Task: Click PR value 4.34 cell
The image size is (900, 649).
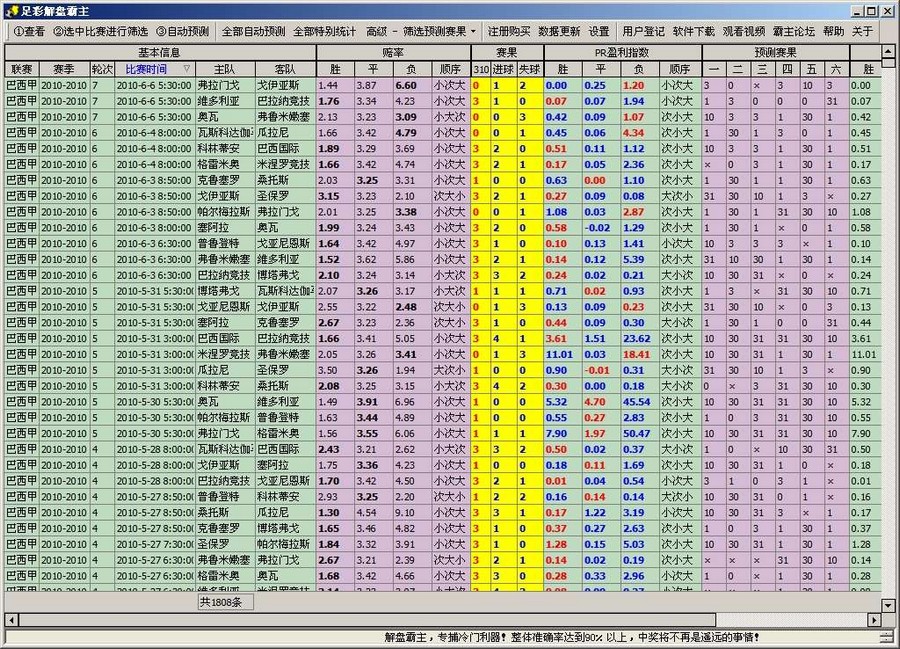Action: [x=638, y=133]
